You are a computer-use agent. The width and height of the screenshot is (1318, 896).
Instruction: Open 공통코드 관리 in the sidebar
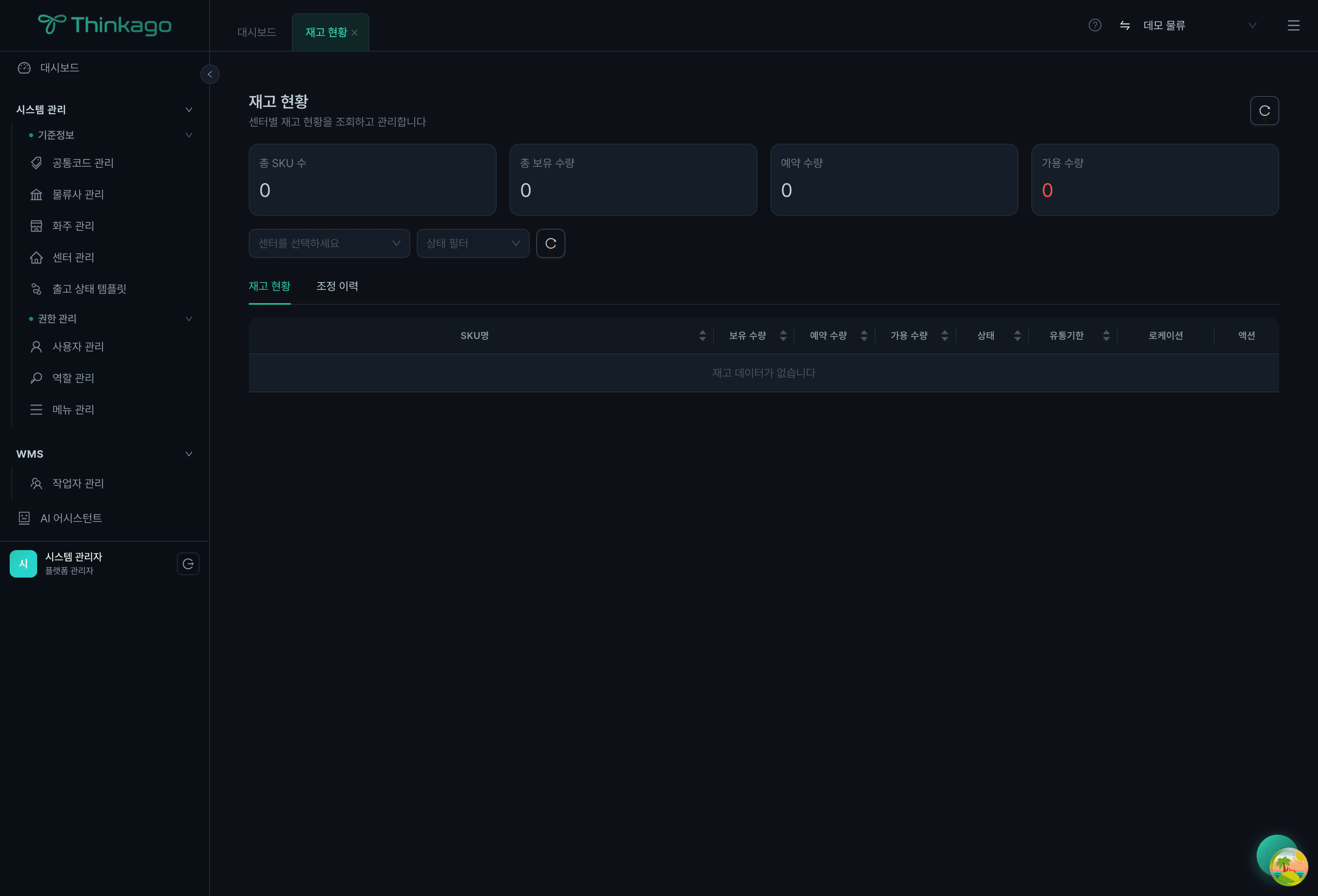83,163
